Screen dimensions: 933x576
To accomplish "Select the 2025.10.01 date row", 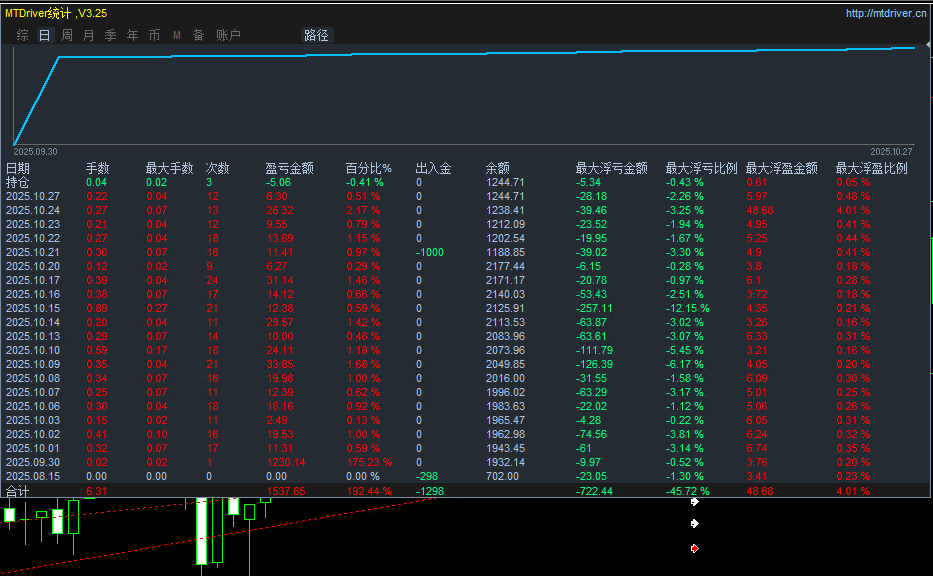I will (33, 448).
